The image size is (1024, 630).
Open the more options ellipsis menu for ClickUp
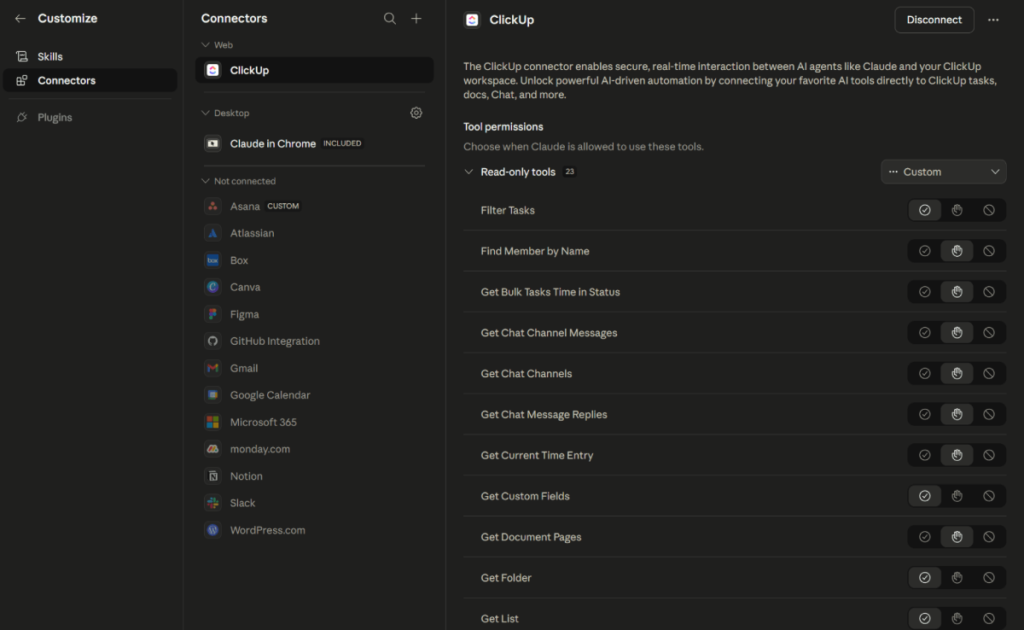point(993,20)
